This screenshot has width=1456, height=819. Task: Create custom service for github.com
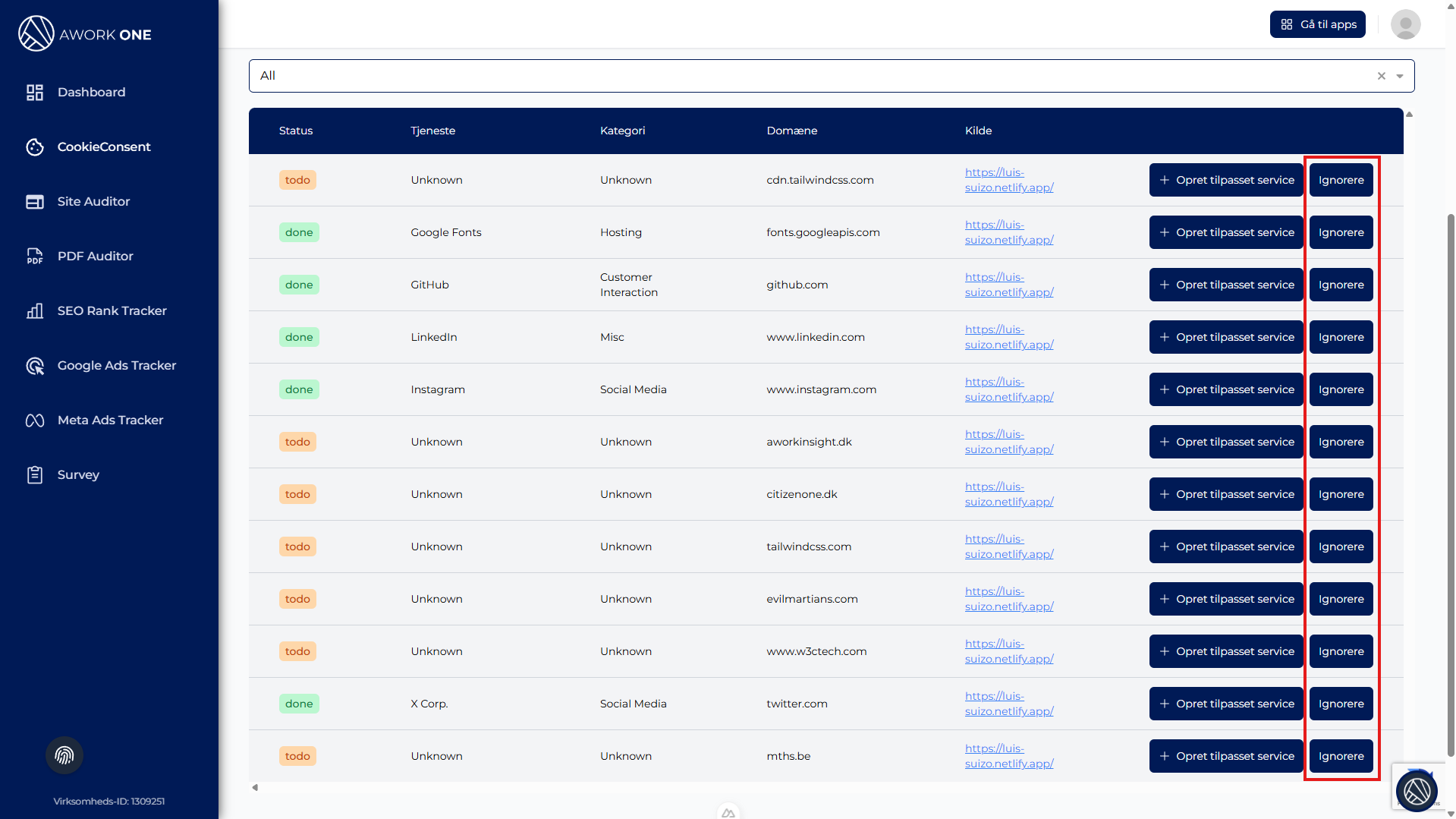point(1226,285)
